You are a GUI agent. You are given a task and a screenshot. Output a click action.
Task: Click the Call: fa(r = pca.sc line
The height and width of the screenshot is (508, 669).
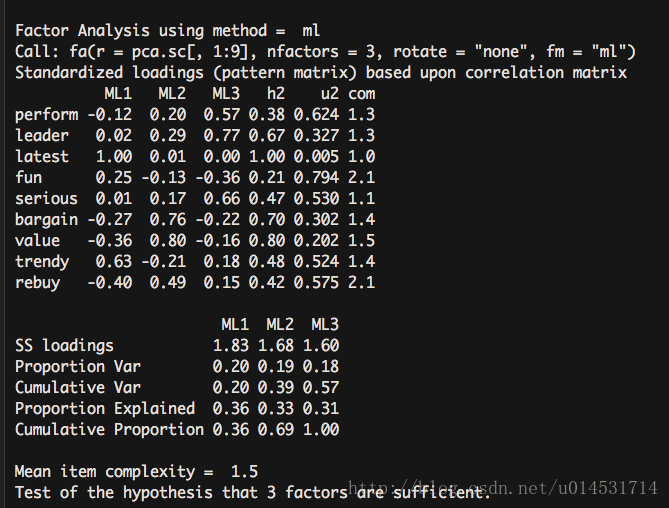tap(325, 52)
